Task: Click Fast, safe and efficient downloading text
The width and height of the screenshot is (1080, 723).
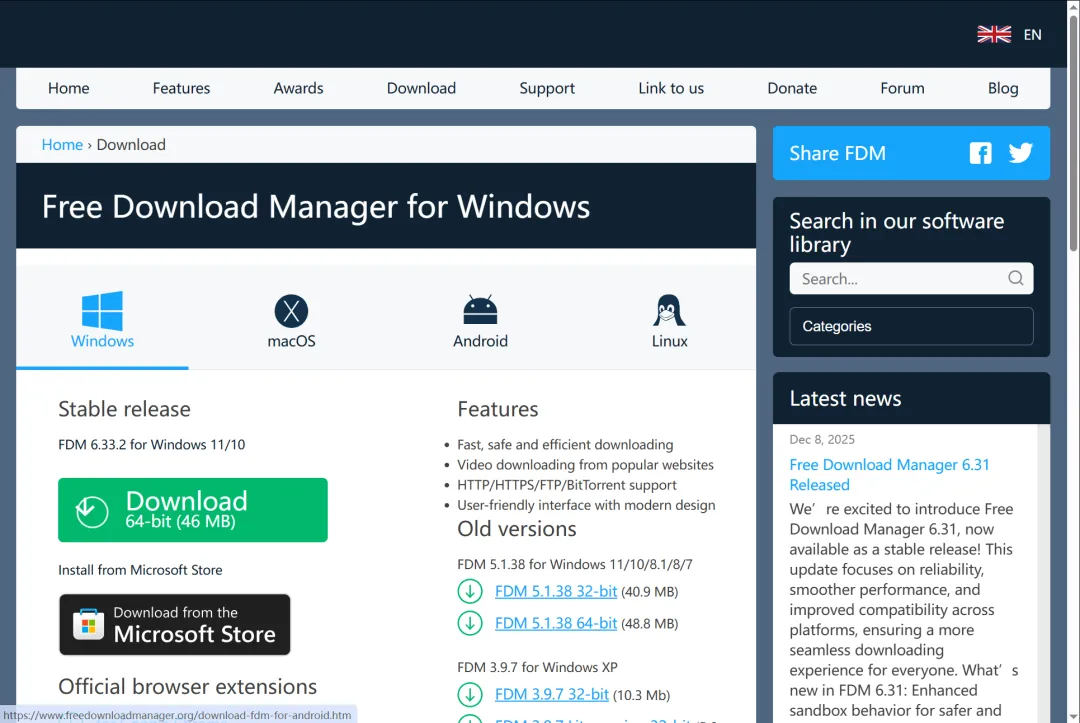Action: [565, 445]
